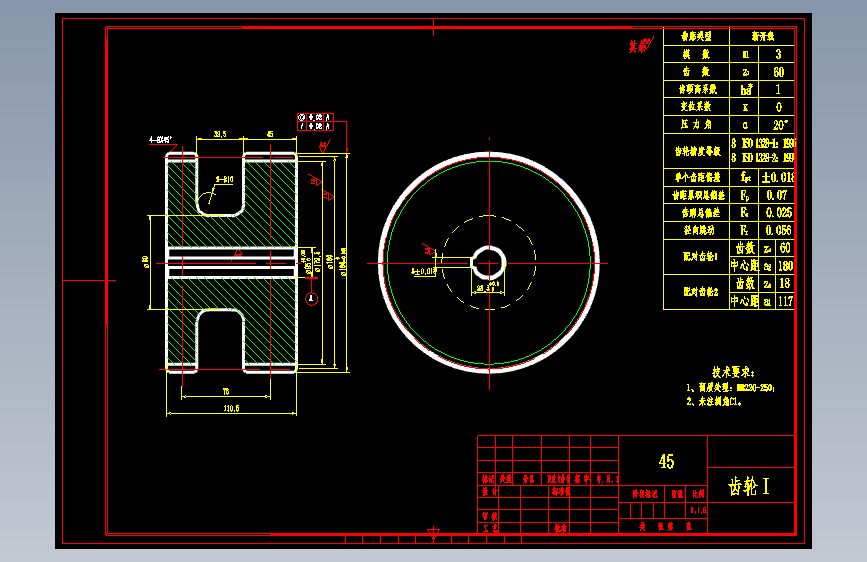Click the second ISO 1328 accuracy grade line
The height and width of the screenshot is (562, 867).
(x=763, y=158)
